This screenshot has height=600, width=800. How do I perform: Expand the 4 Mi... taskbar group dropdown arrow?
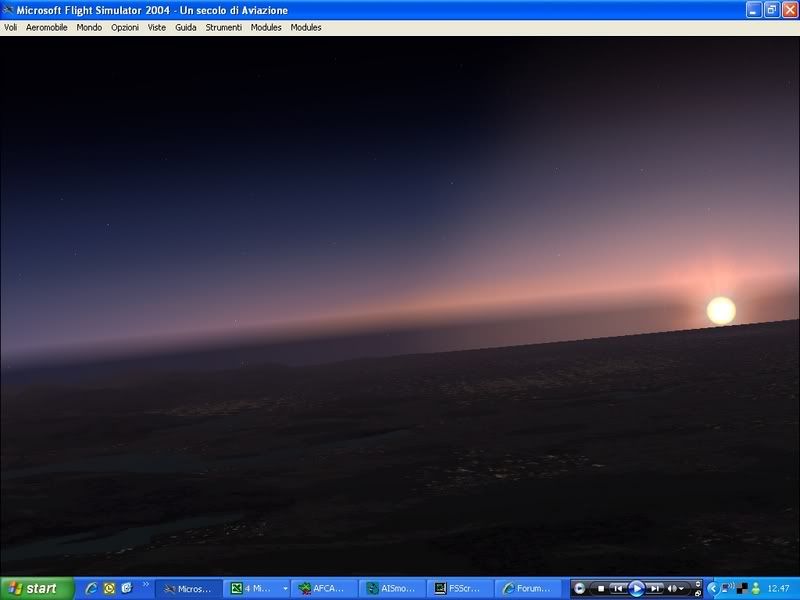click(285, 589)
